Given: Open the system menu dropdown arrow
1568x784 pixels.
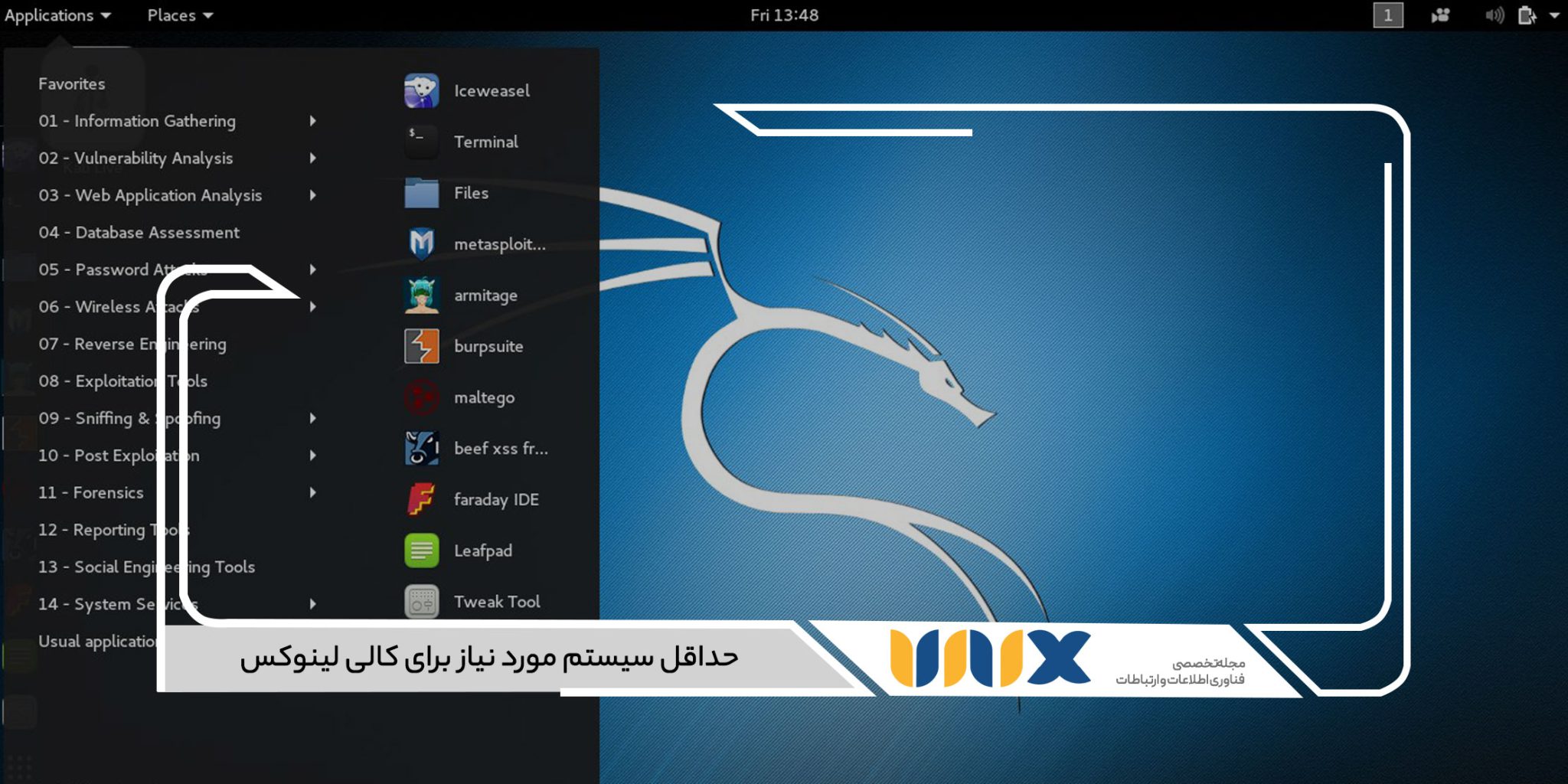Looking at the screenshot, I should coord(1554,15).
